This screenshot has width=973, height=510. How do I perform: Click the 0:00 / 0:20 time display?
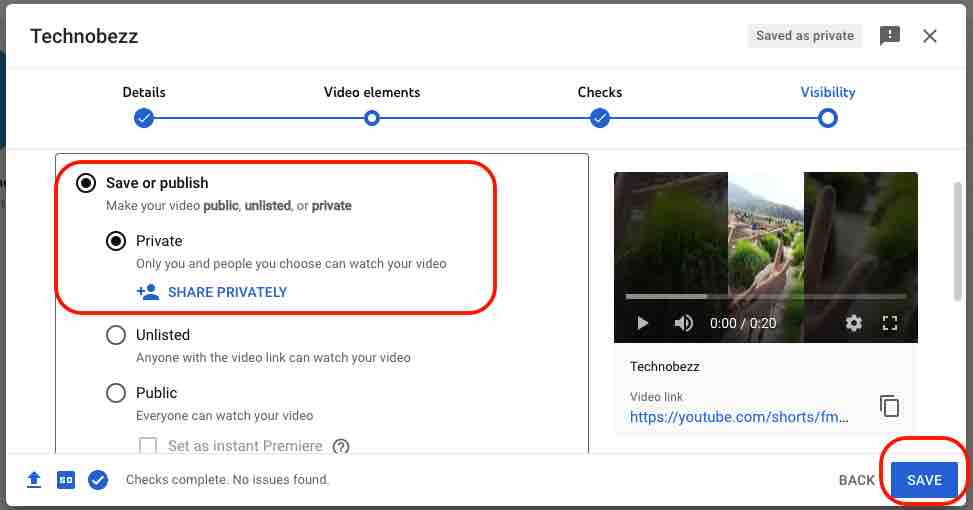[743, 323]
